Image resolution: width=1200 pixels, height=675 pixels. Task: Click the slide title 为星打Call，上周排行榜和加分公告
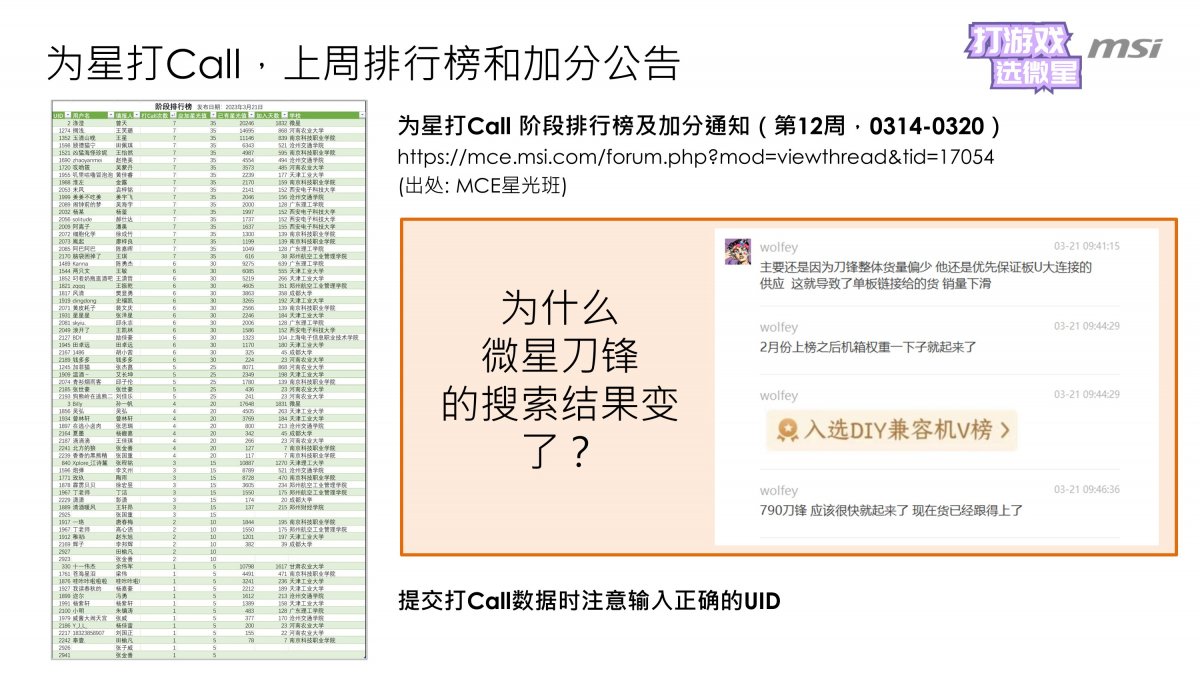pyautogui.click(x=363, y=63)
